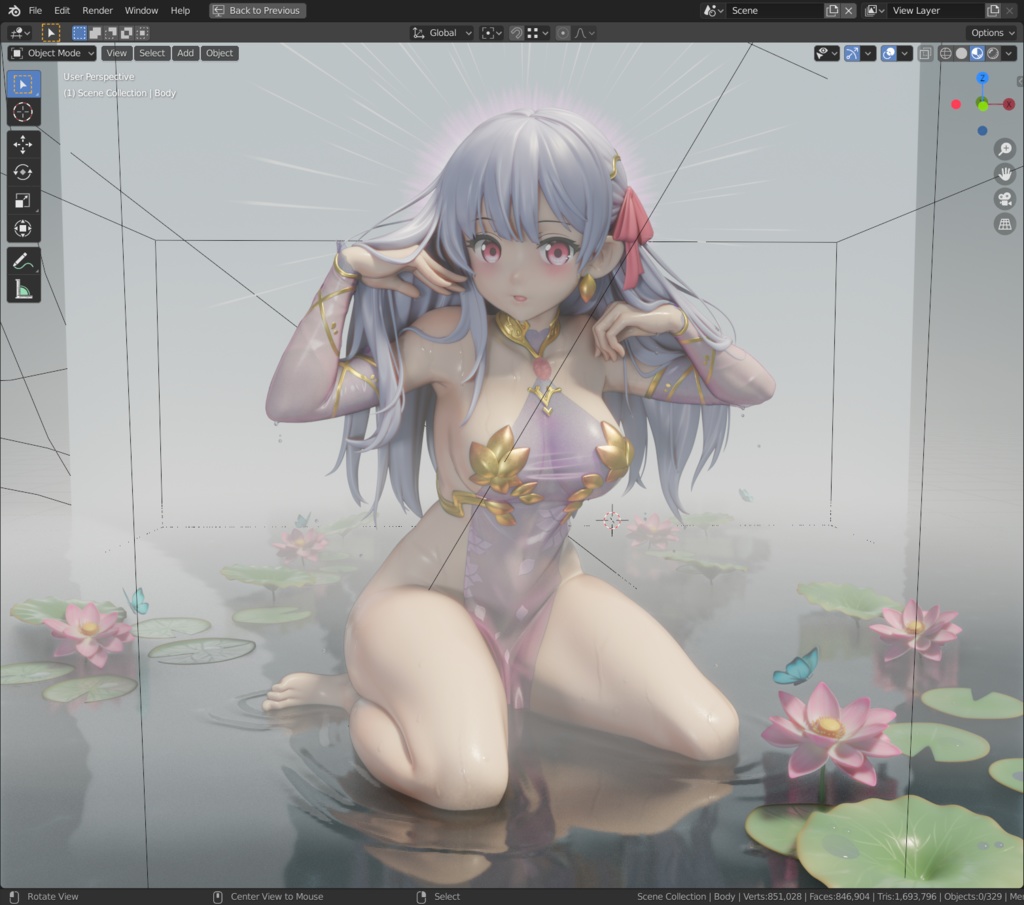Select the Measure tool
The image size is (1024, 905).
click(22, 288)
